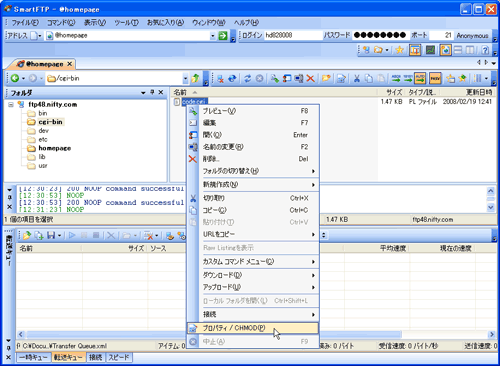Click the disconnect icon in the remote browser toolbar
This screenshot has width=500, height=366.
pyautogui.click(x=220, y=79)
